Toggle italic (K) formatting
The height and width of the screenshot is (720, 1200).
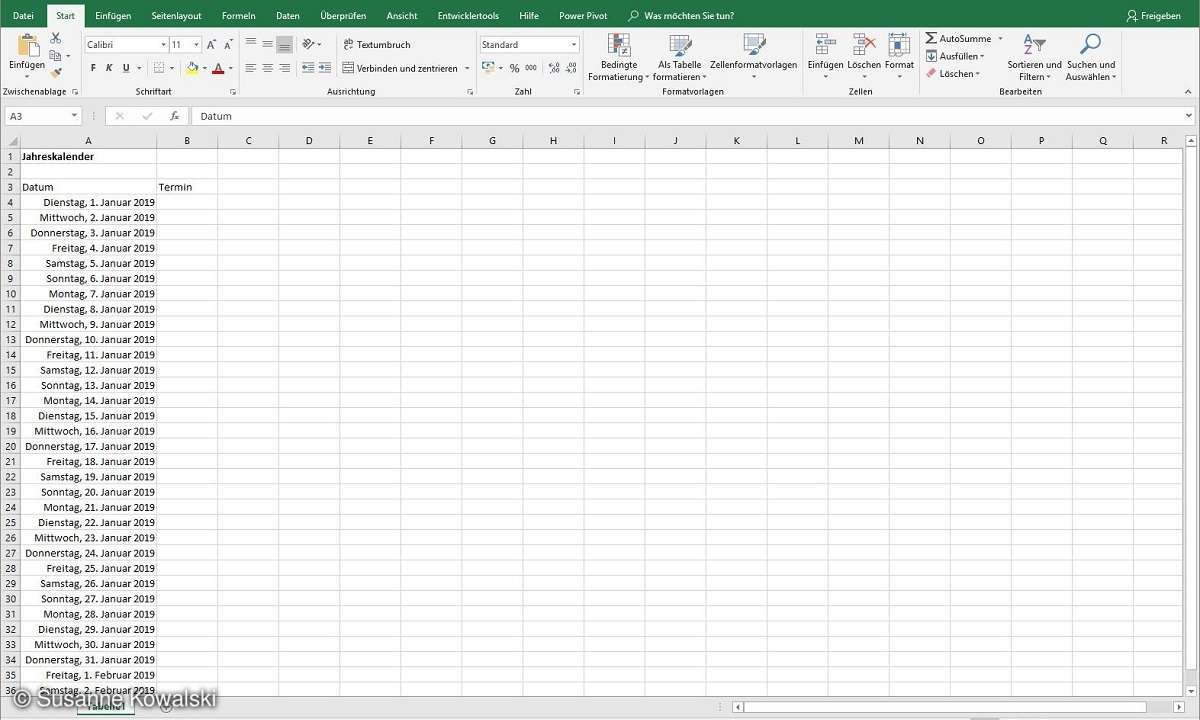tap(109, 68)
